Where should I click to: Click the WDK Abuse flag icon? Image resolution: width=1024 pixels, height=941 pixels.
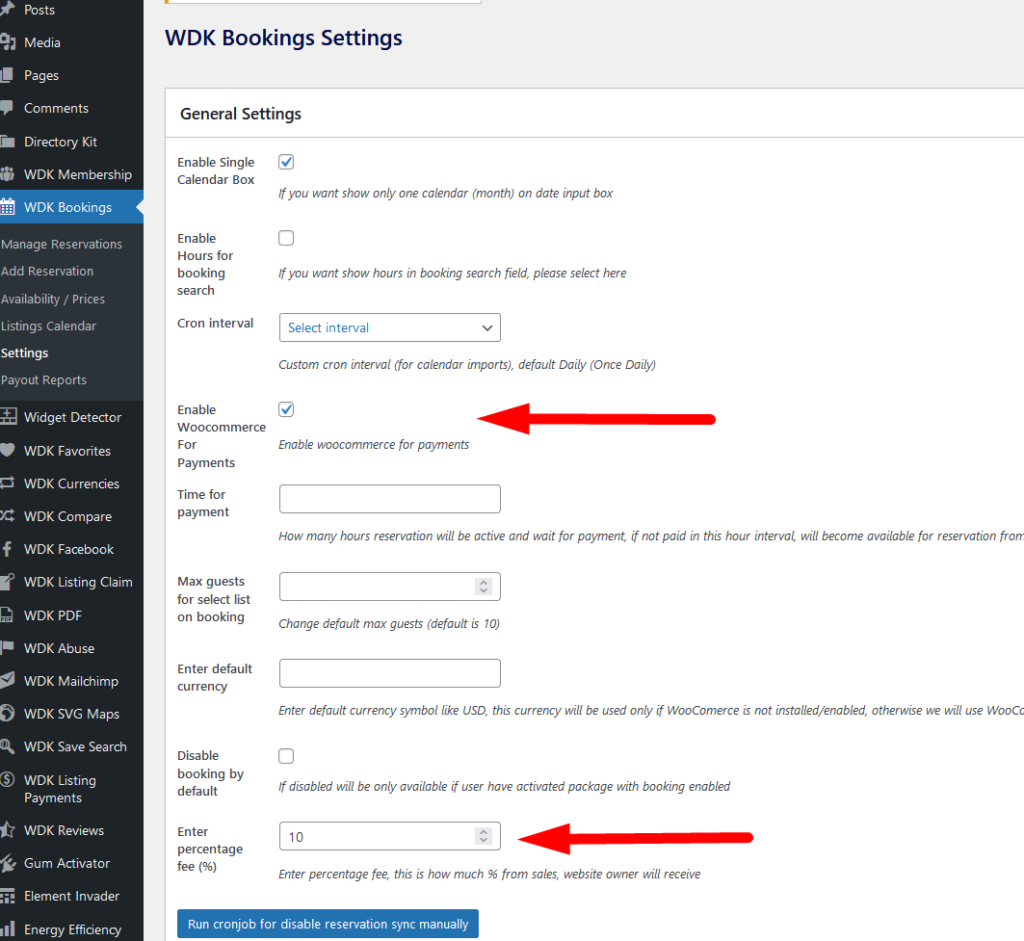pyautogui.click(x=7, y=648)
